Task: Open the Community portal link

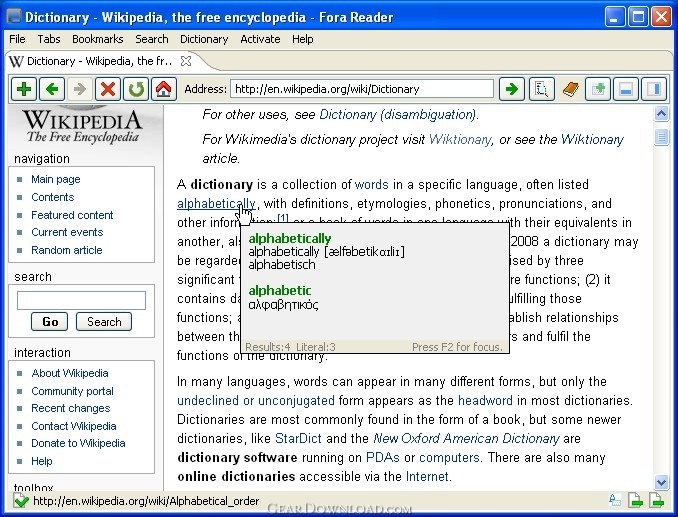Action: pyautogui.click(x=72, y=391)
